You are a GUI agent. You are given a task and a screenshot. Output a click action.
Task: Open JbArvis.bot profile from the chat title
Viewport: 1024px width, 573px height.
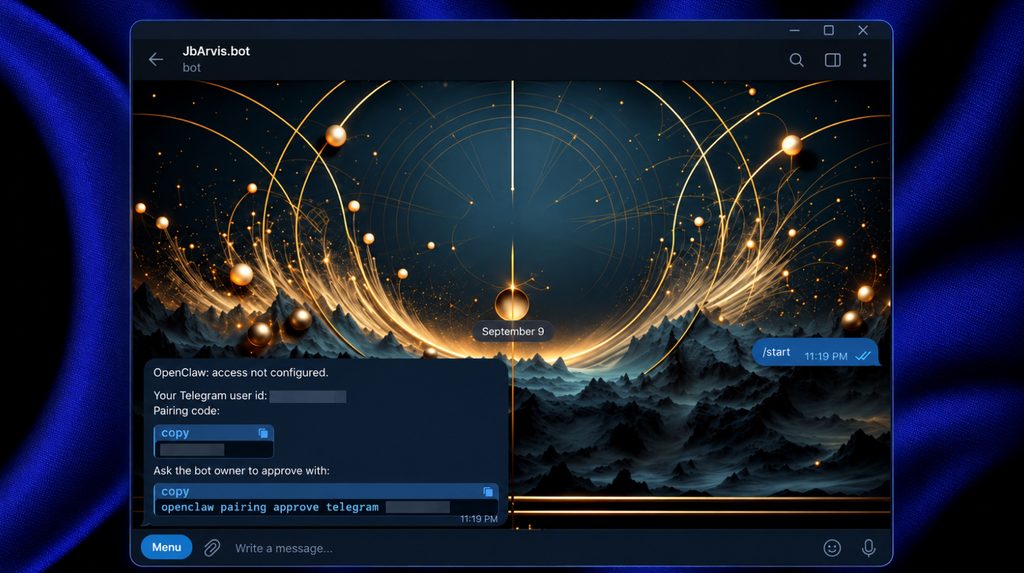click(216, 51)
